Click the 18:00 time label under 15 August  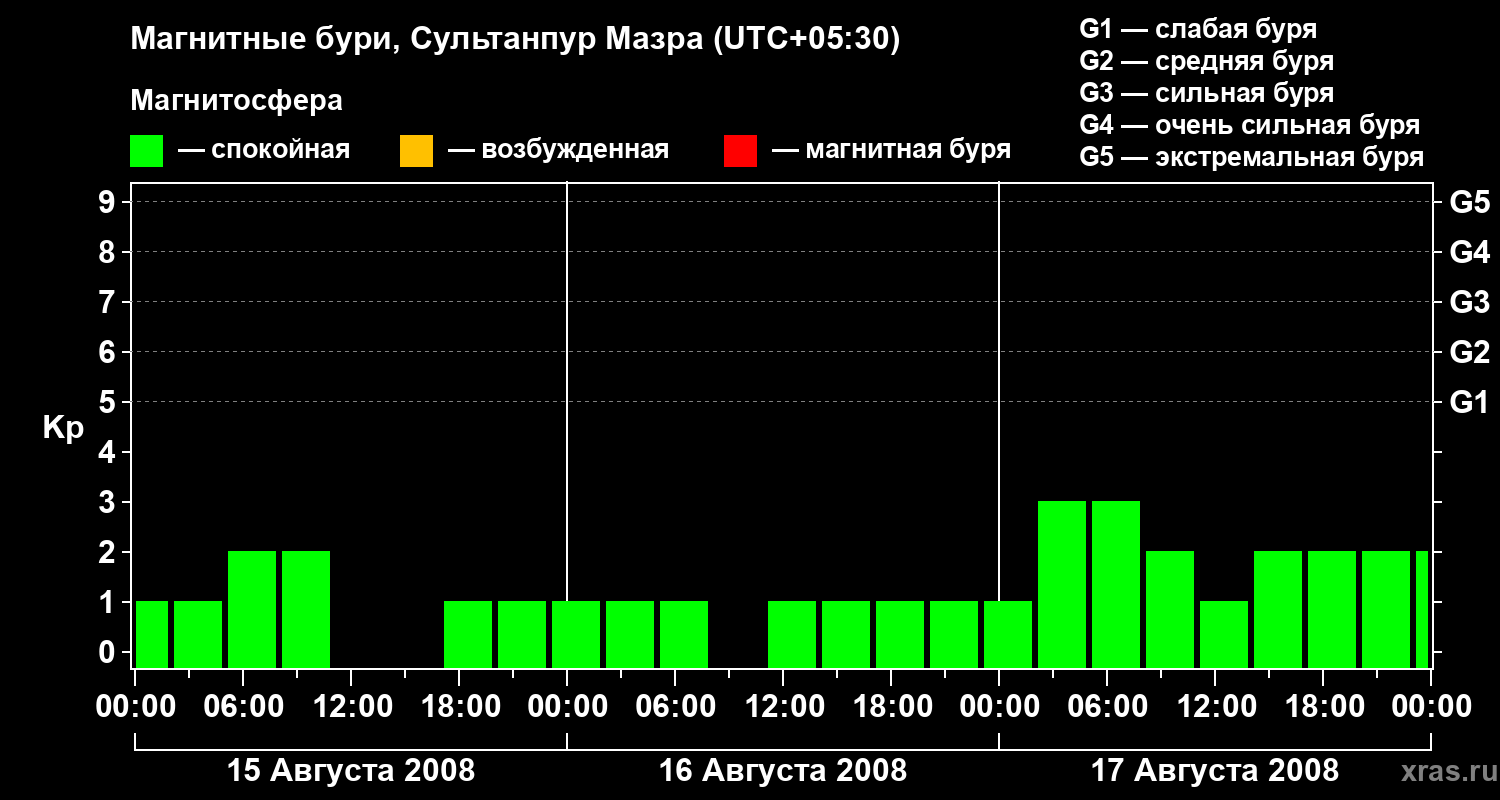point(459,707)
